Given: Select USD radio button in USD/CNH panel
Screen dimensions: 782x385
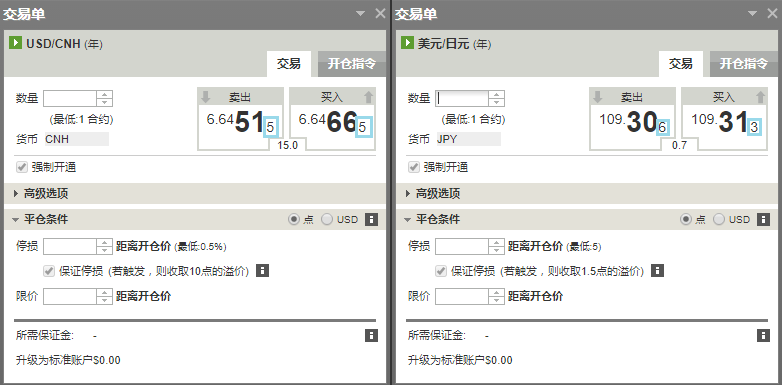Looking at the screenshot, I should tap(327, 219).
